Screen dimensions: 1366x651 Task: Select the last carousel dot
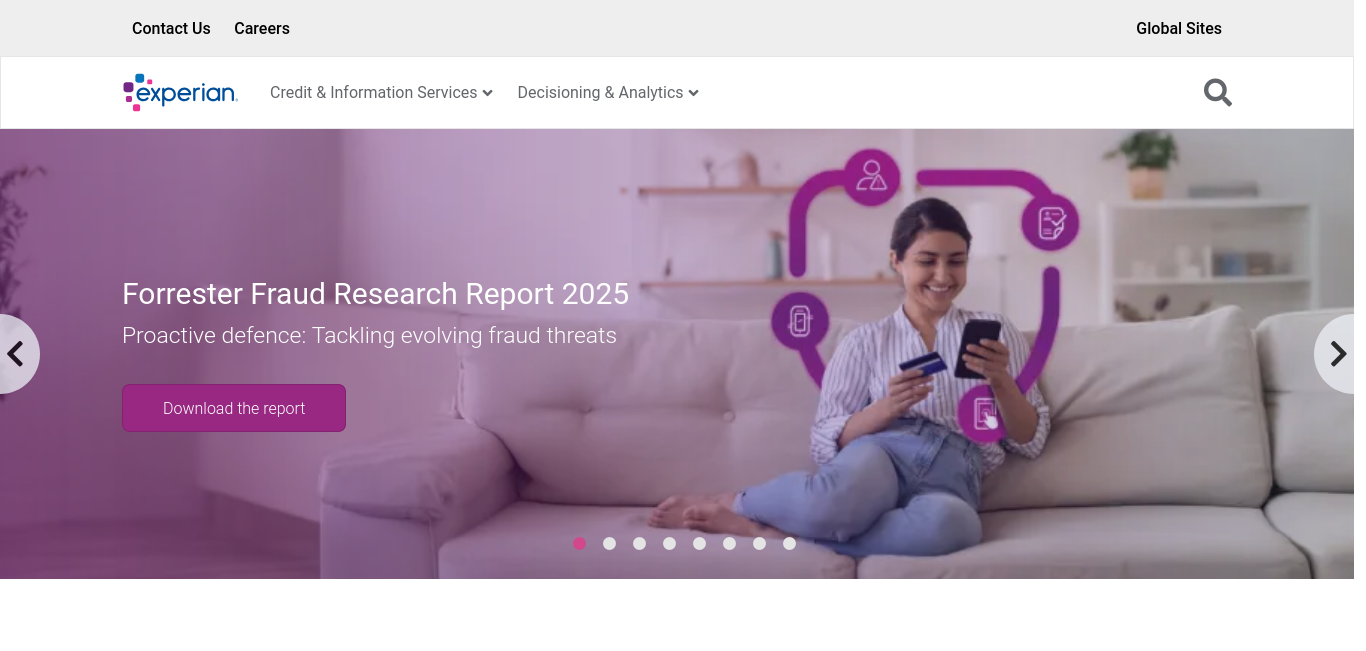pyautogui.click(x=789, y=543)
